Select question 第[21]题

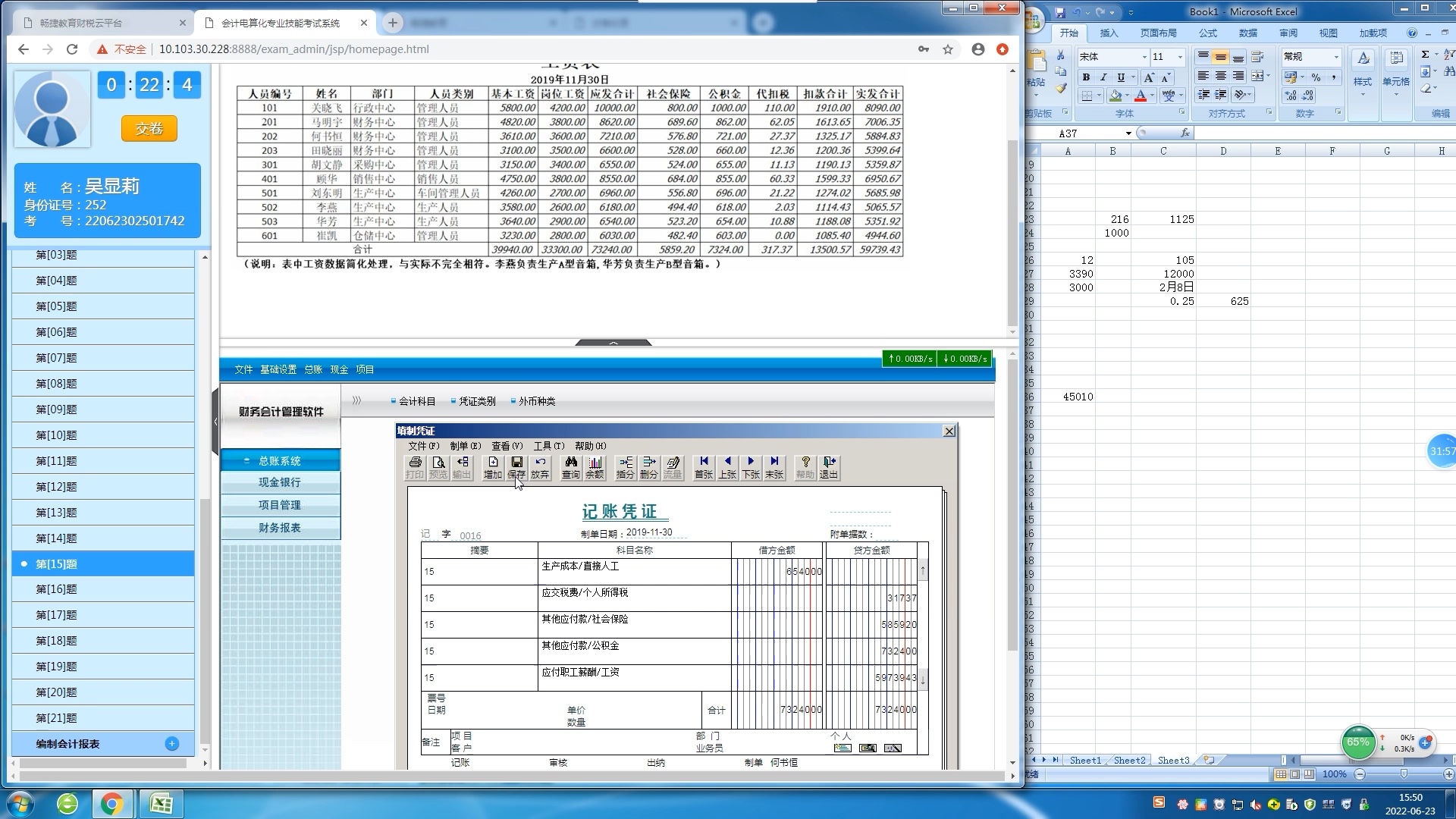(x=103, y=718)
